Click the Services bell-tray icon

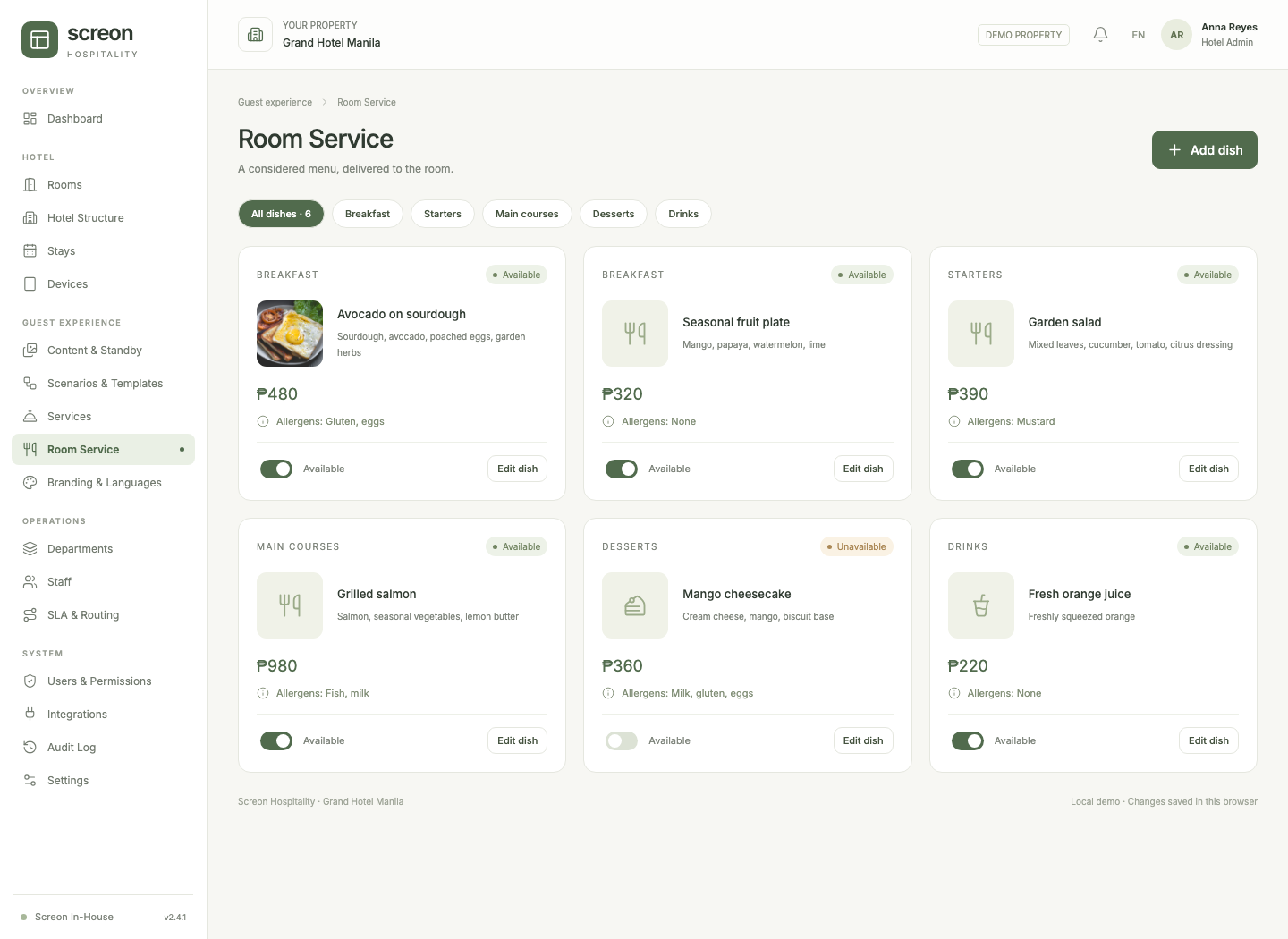(30, 417)
